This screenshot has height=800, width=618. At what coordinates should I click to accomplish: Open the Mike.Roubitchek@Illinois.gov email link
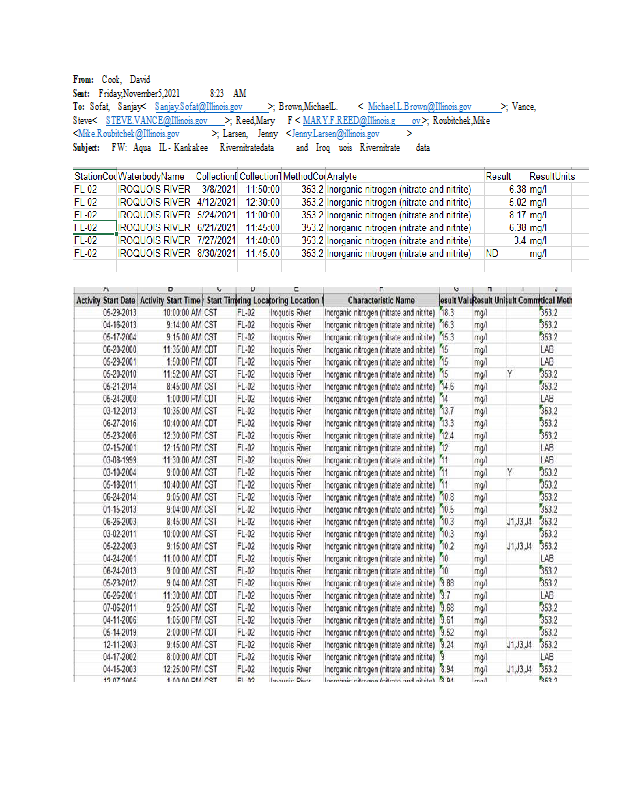129,133
